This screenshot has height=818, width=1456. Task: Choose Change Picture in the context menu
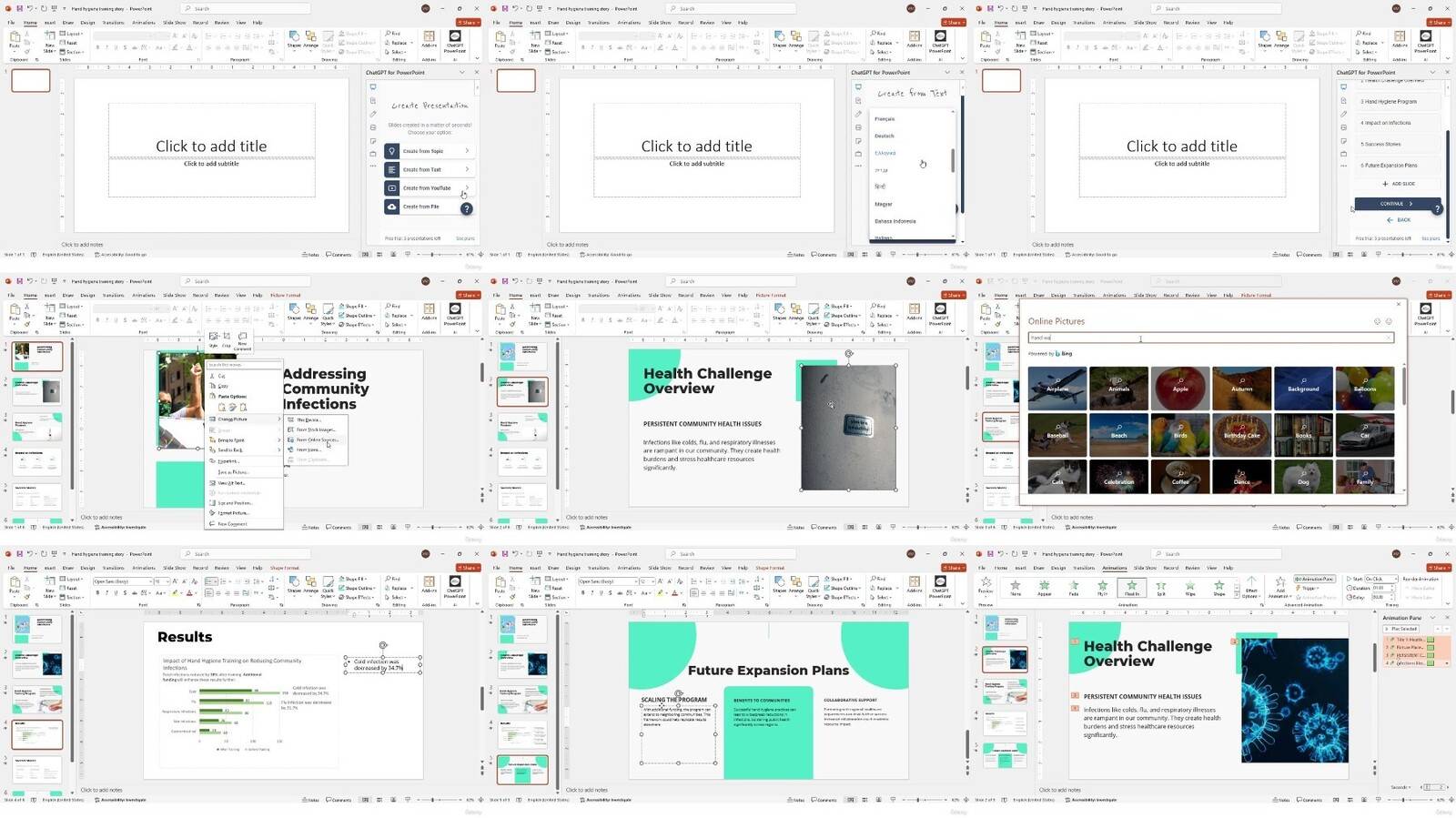tap(234, 419)
